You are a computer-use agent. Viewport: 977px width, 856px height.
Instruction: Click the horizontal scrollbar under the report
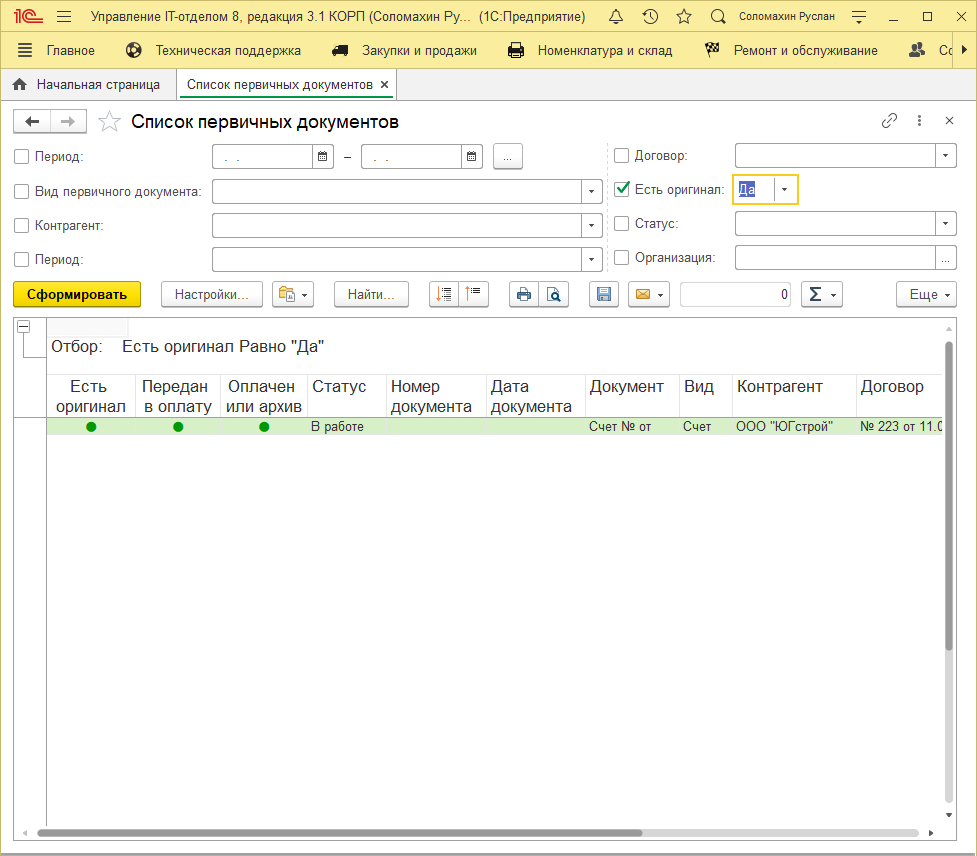point(340,832)
